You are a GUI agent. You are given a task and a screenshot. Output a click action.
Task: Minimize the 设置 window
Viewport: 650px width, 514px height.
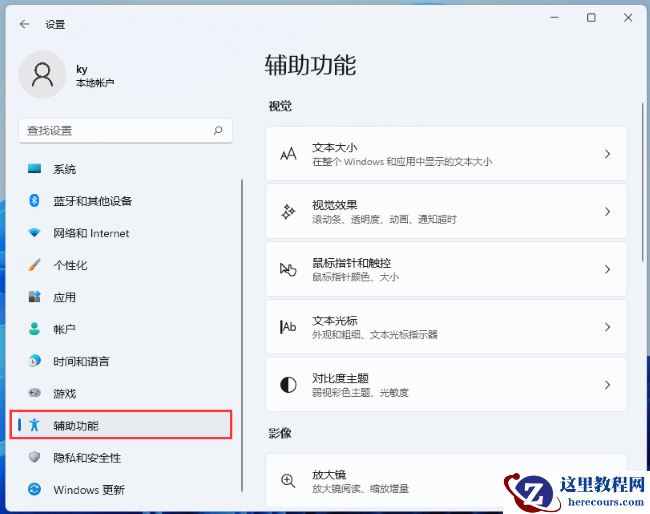[554, 18]
